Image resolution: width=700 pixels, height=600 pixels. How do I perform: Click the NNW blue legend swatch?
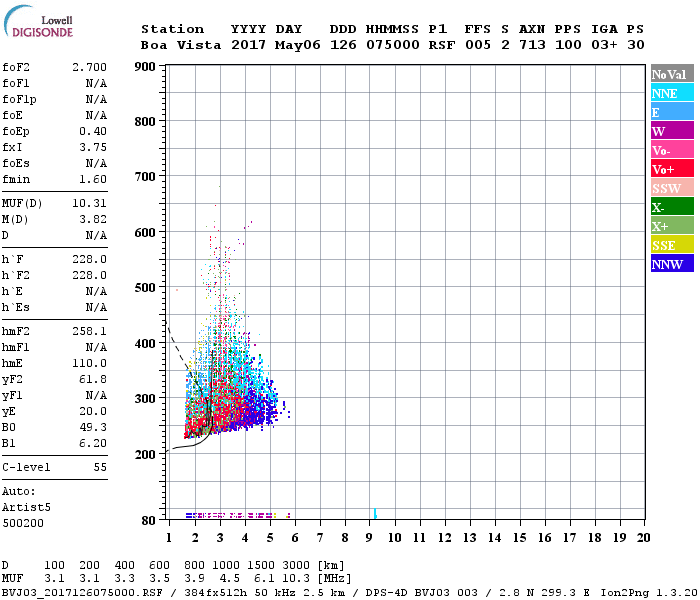(672, 264)
